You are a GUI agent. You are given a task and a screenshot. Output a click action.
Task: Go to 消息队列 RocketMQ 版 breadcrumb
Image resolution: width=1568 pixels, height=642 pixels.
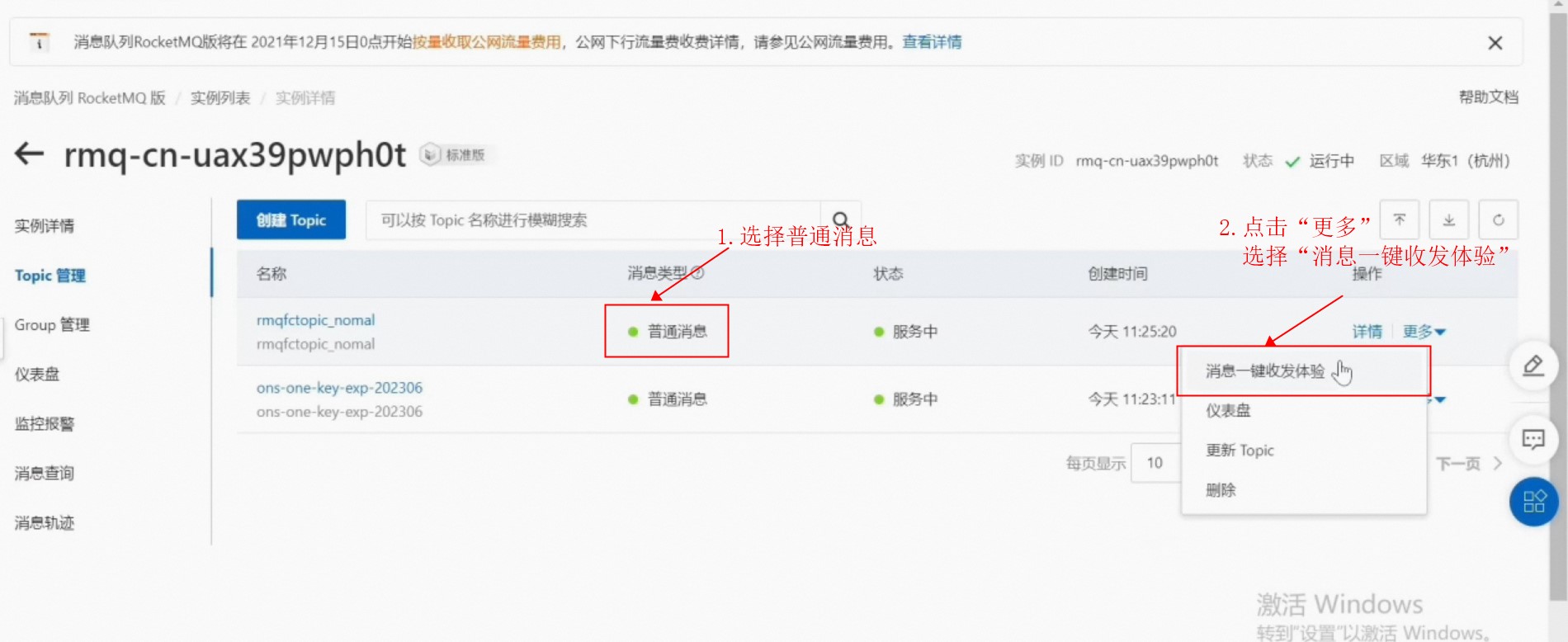tap(90, 97)
